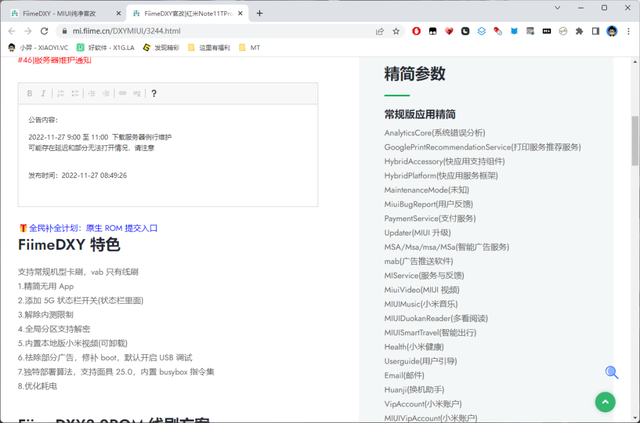Image resolution: width=640 pixels, height=423 pixels.
Task: Open the Chrome three-dot menu
Action: [x=627, y=31]
